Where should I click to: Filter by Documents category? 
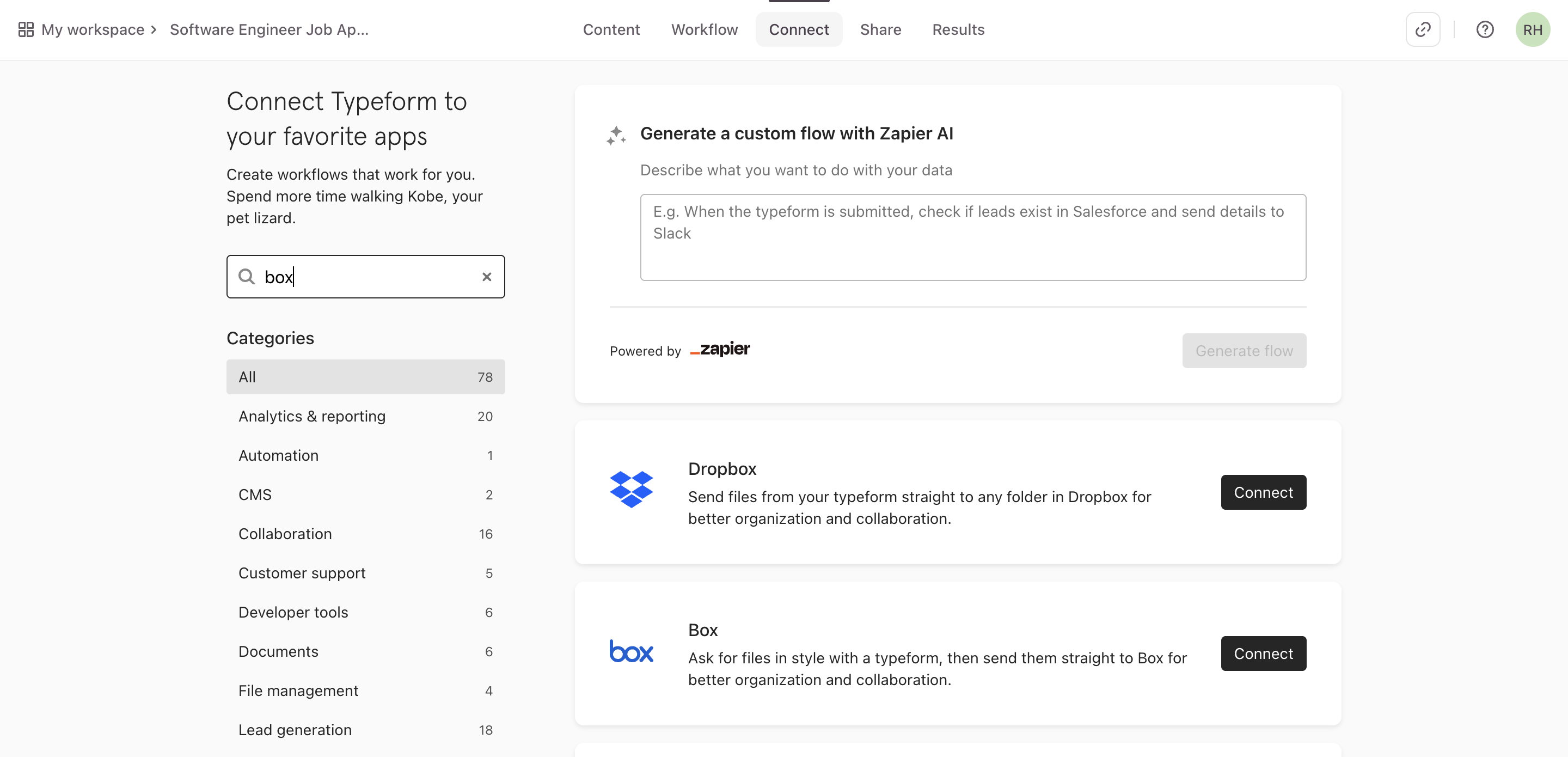click(365, 651)
